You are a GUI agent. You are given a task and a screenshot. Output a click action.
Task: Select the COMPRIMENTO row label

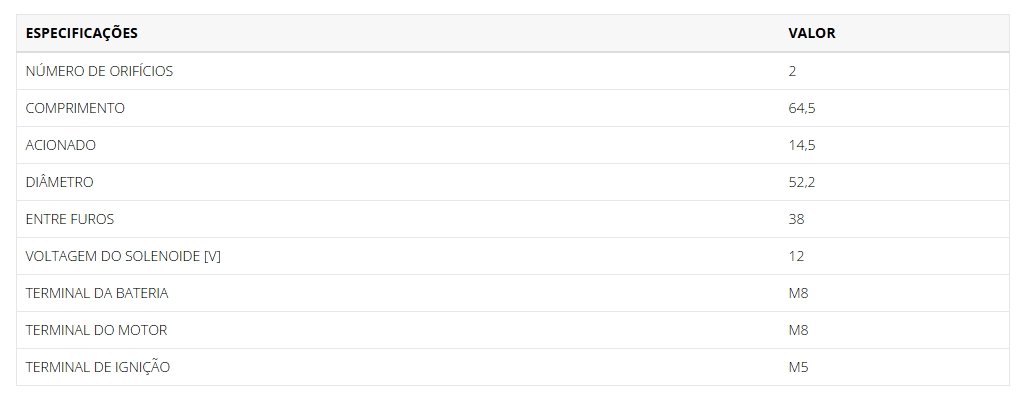pyautogui.click(x=75, y=108)
